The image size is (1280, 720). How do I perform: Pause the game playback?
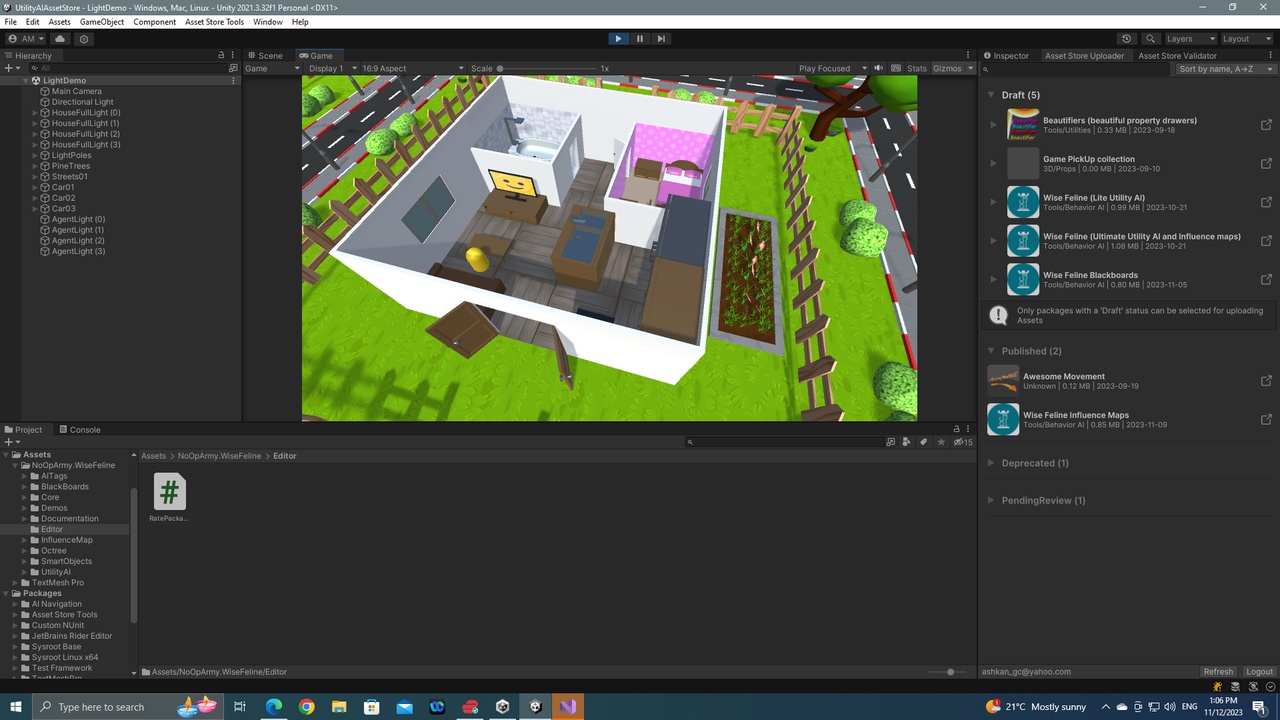coord(640,39)
